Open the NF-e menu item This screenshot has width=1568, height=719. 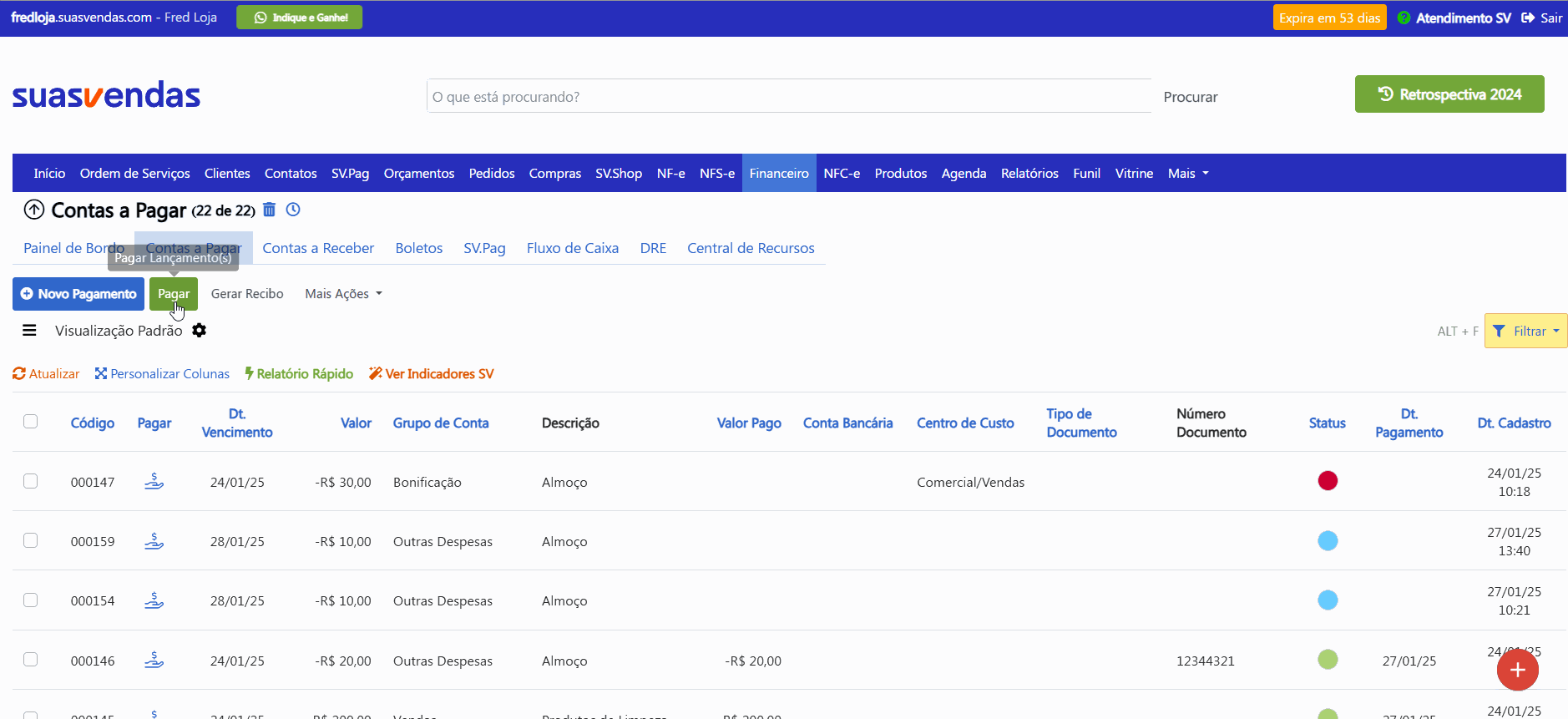[x=670, y=174]
